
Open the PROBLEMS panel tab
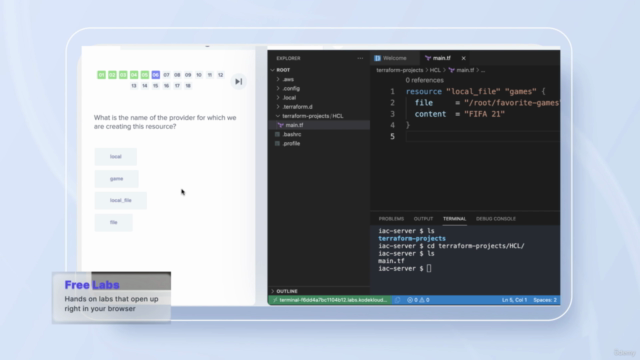[391, 219]
